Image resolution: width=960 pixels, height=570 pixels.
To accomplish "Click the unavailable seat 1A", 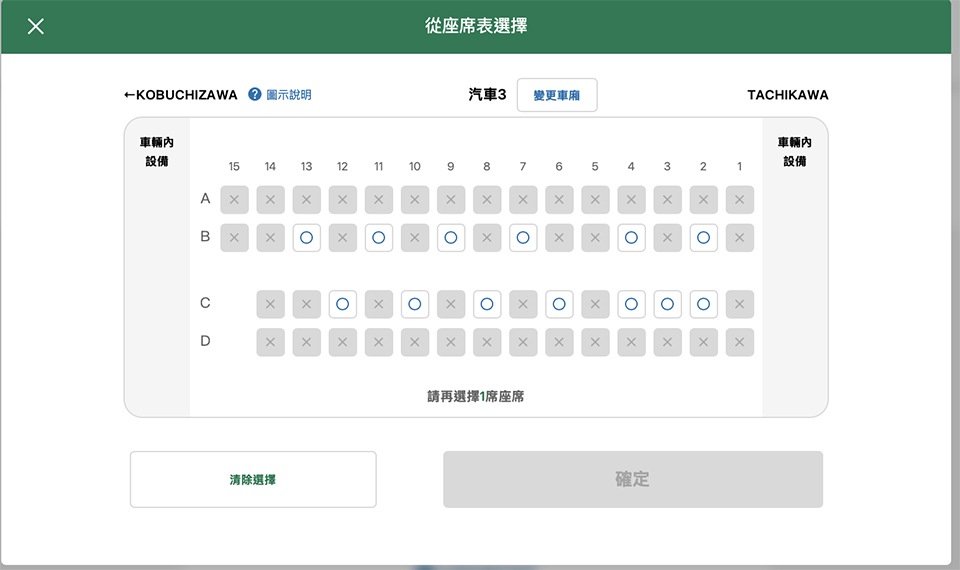I will 739,200.
